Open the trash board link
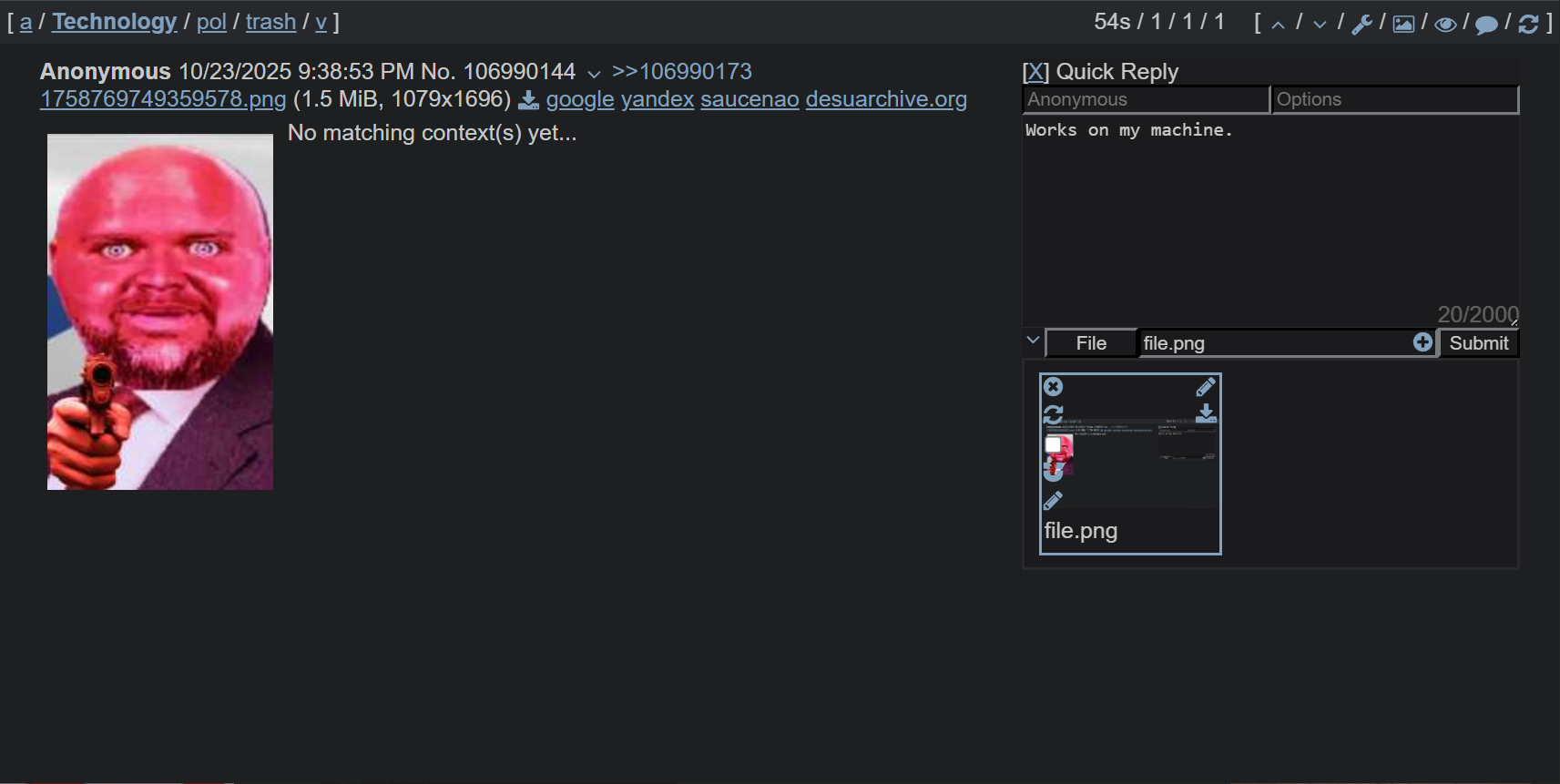This screenshot has width=1560, height=784. click(270, 22)
